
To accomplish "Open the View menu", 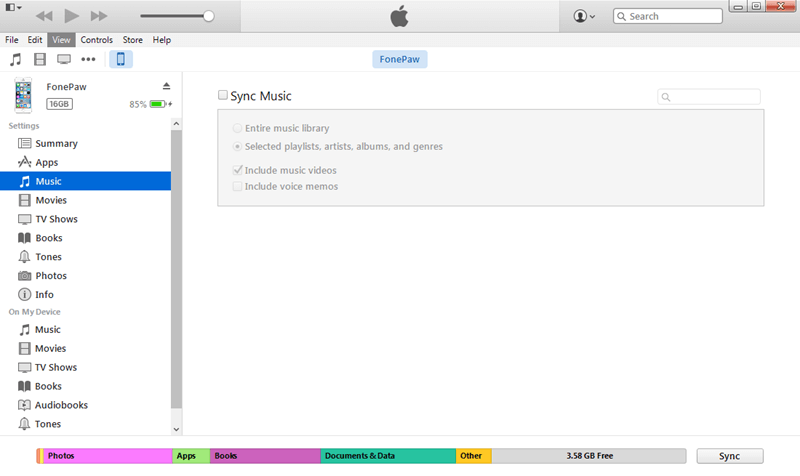I will click(x=61, y=40).
